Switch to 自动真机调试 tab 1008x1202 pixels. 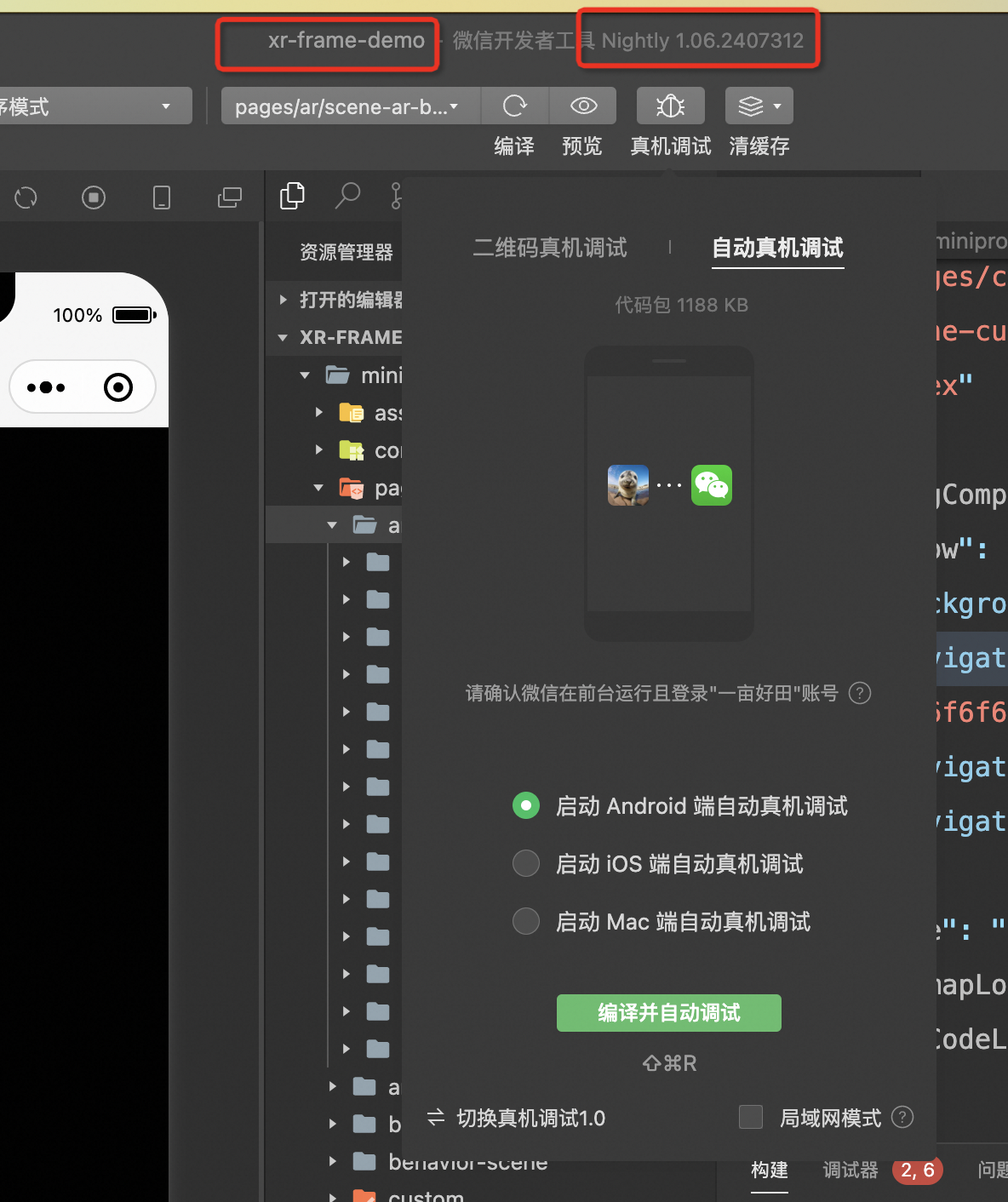777,248
